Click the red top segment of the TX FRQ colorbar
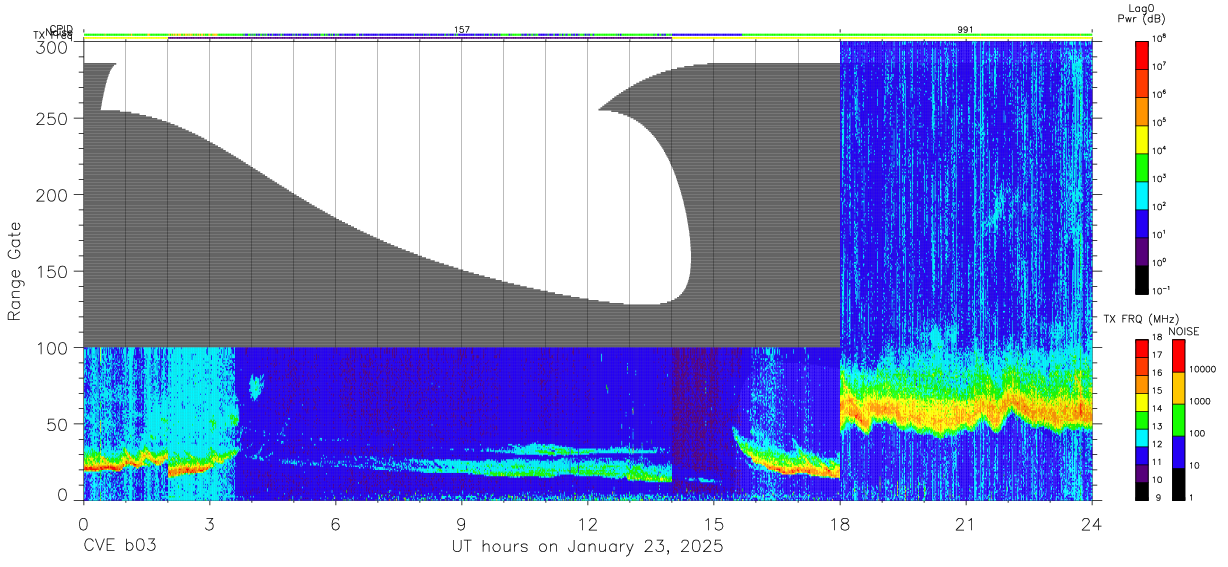 [1142, 348]
